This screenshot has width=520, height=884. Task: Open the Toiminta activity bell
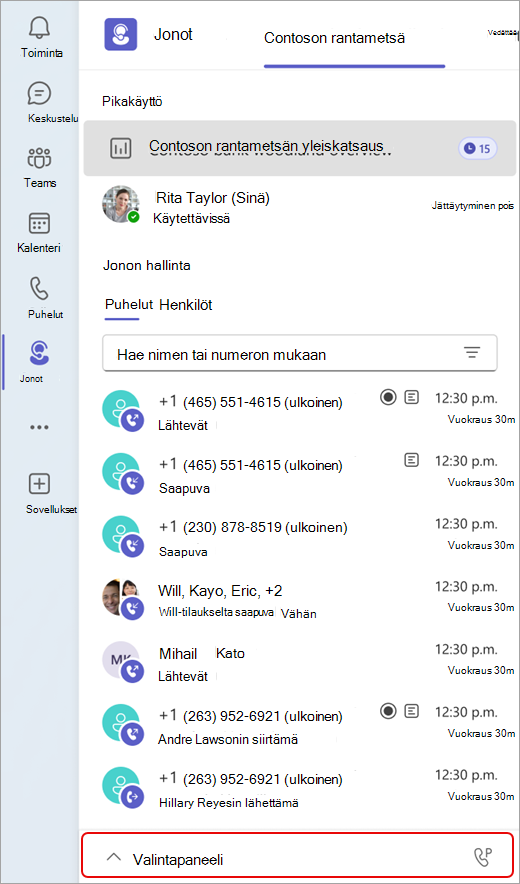click(41, 37)
